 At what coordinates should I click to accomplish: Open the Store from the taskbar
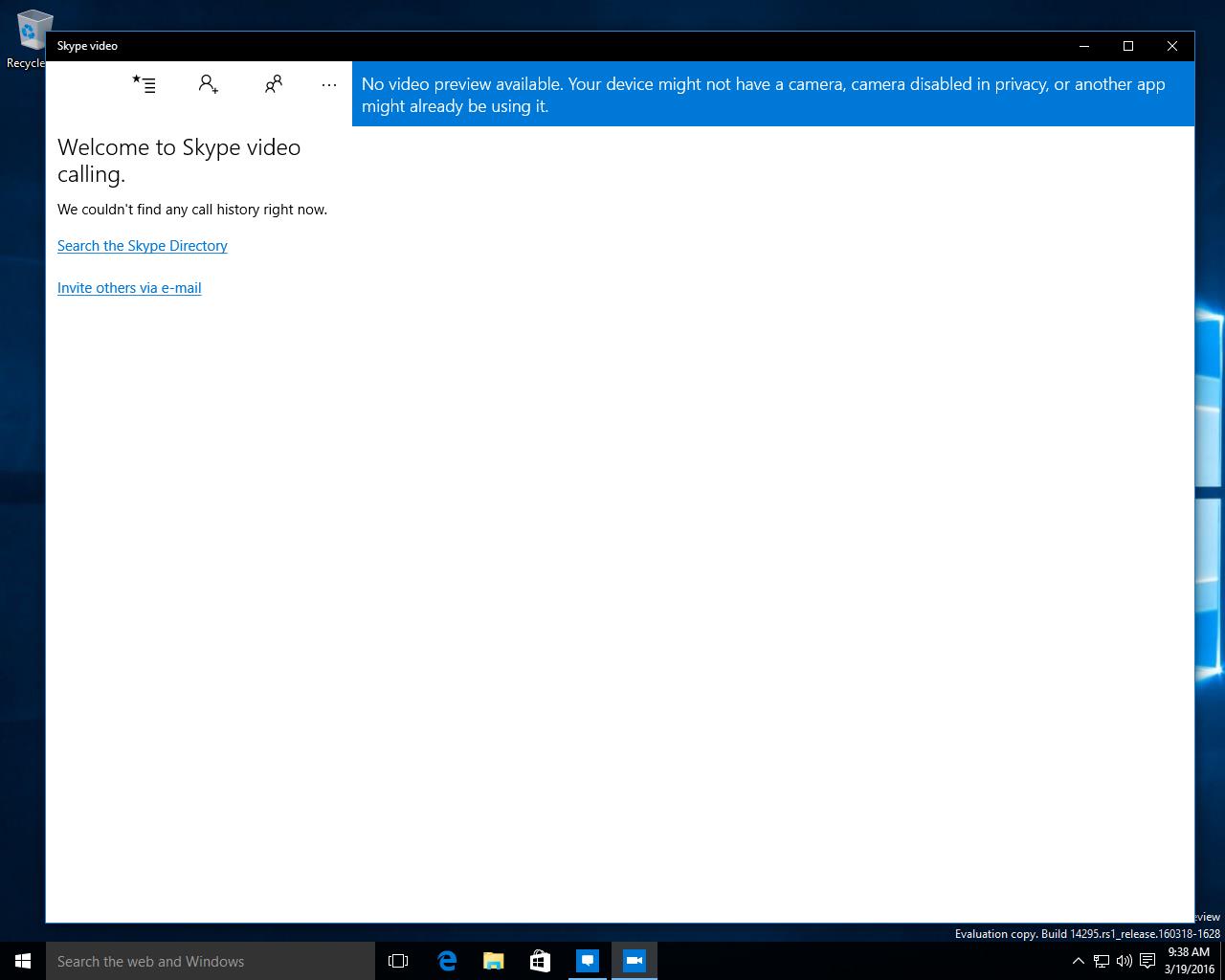coord(540,961)
